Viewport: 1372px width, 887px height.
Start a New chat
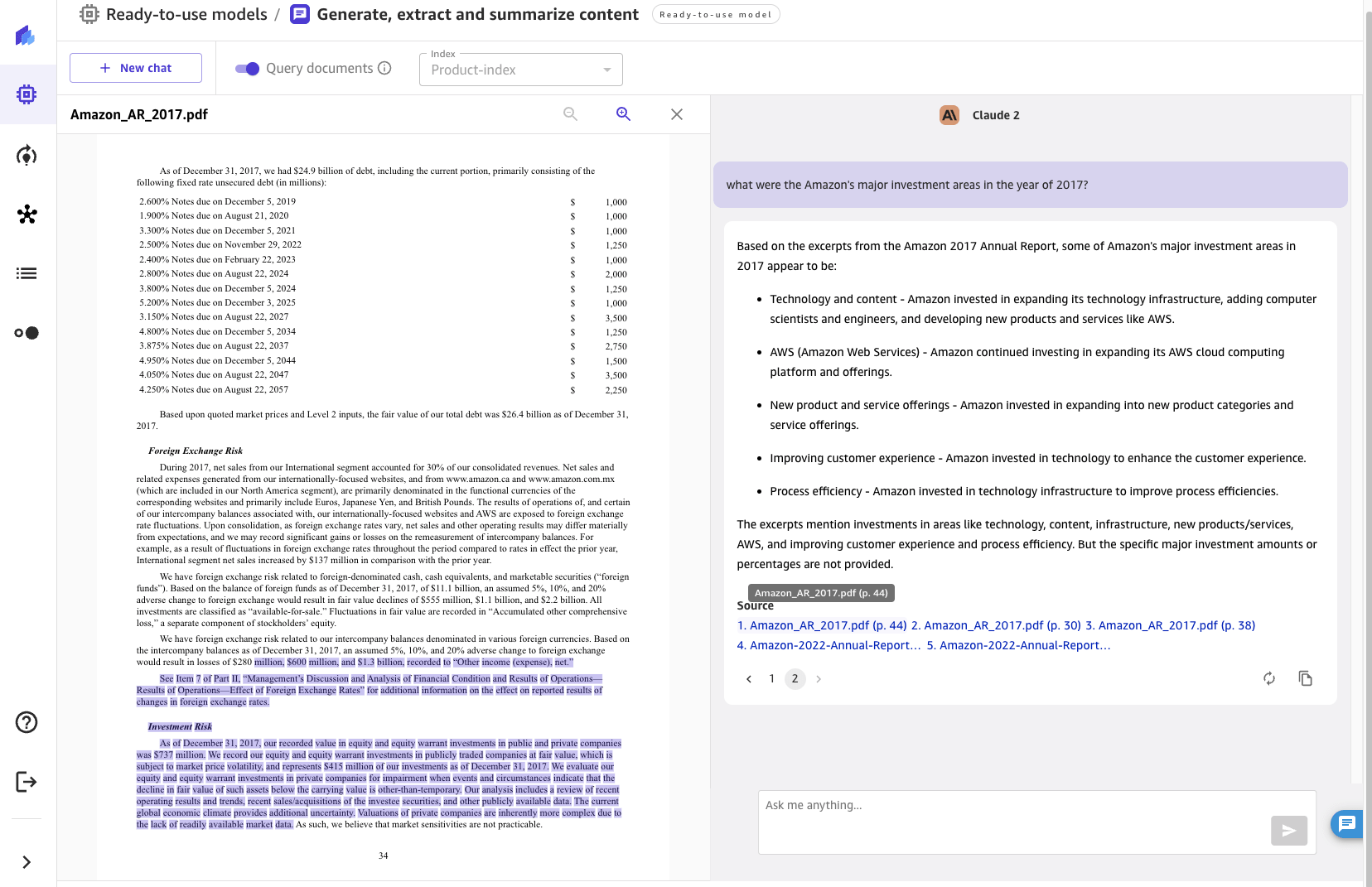tap(136, 68)
